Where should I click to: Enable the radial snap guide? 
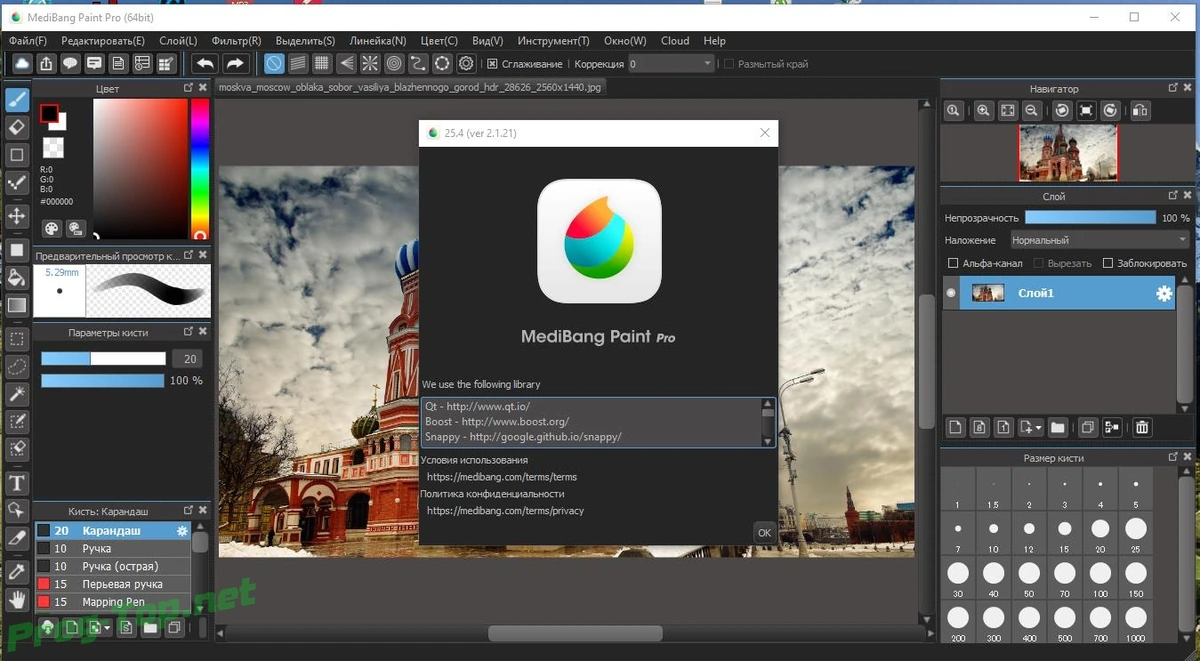click(370, 64)
